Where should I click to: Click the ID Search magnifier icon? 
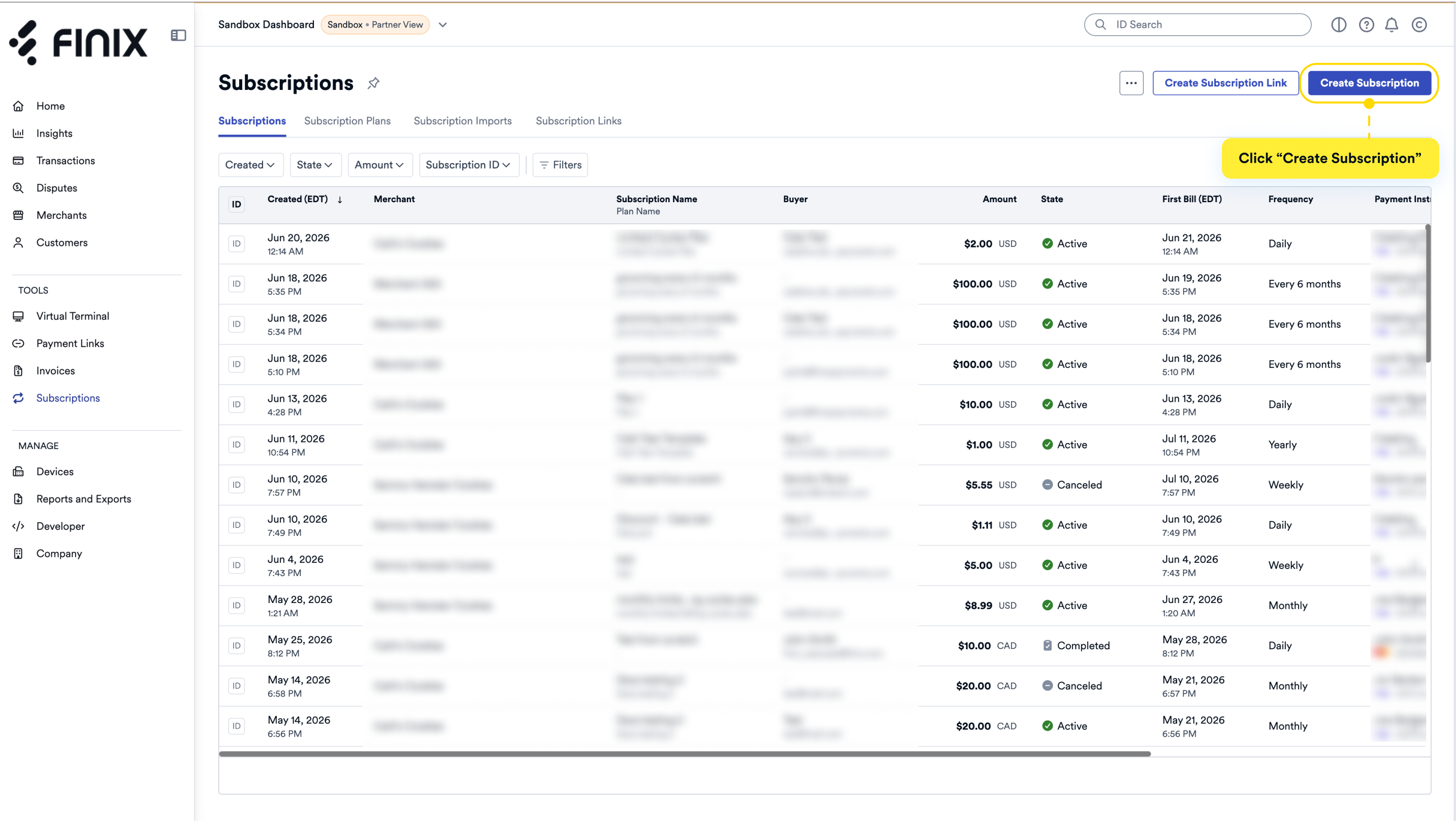point(1101,24)
